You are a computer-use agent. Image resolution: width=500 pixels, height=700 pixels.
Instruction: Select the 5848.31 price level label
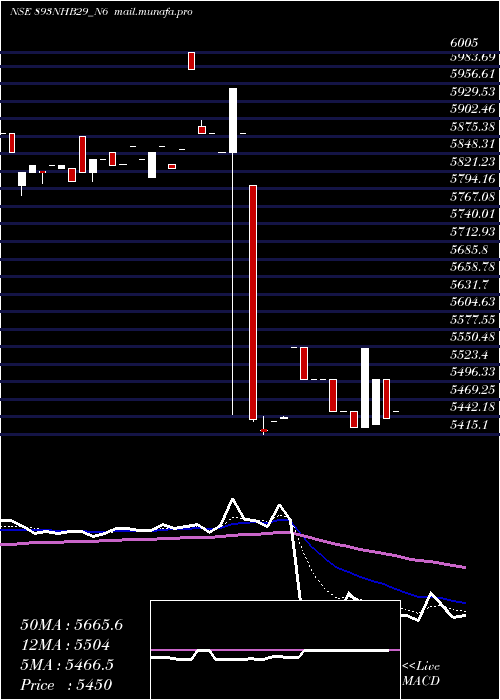(472, 144)
